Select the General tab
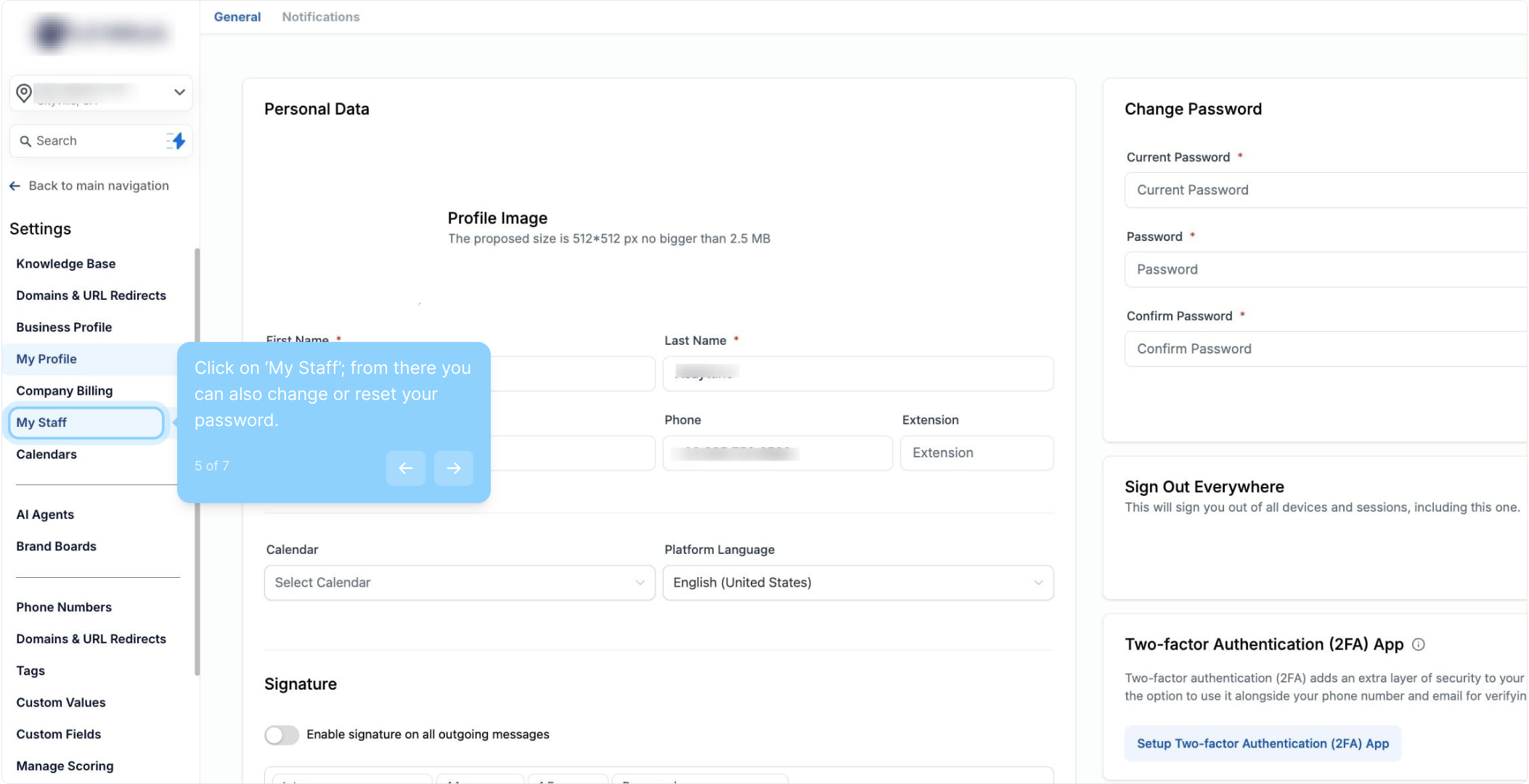This screenshot has width=1529, height=784. coord(237,17)
